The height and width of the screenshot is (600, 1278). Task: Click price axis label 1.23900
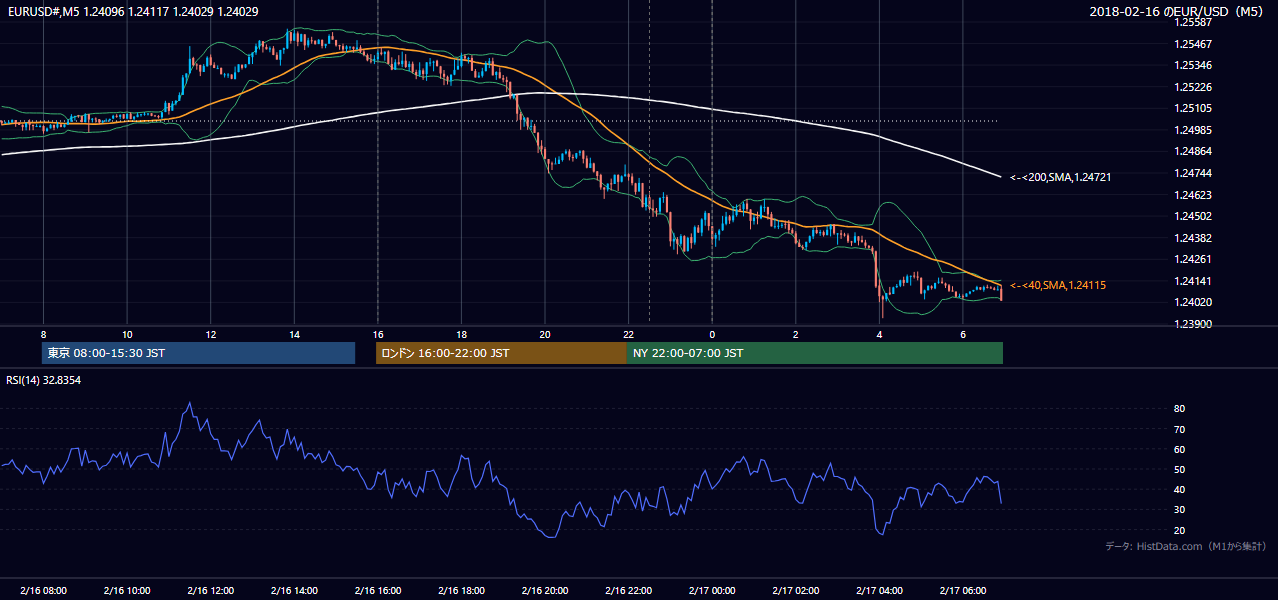(1193, 324)
